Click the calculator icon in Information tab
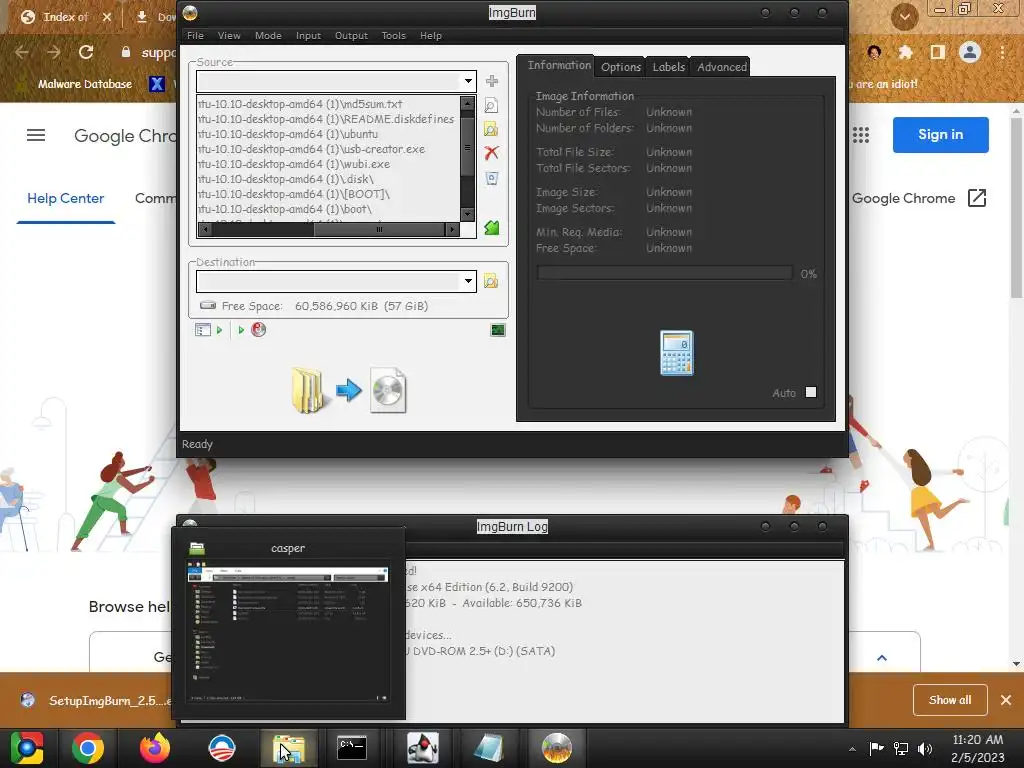1024x768 pixels. (677, 353)
